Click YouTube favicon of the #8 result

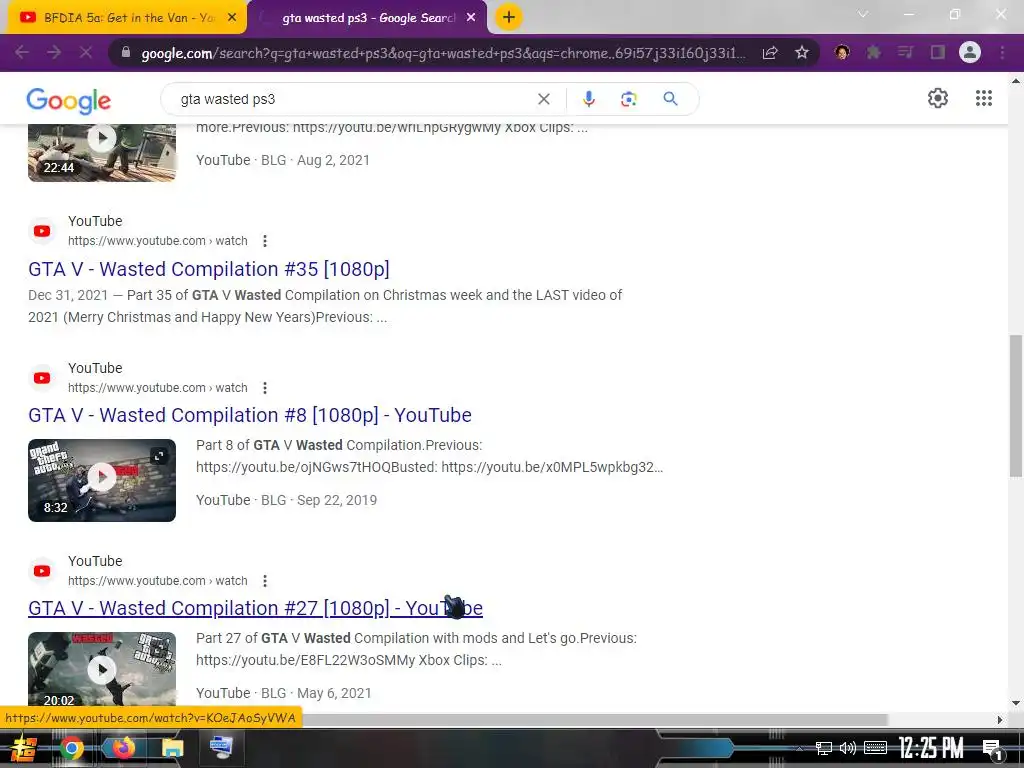click(42, 377)
